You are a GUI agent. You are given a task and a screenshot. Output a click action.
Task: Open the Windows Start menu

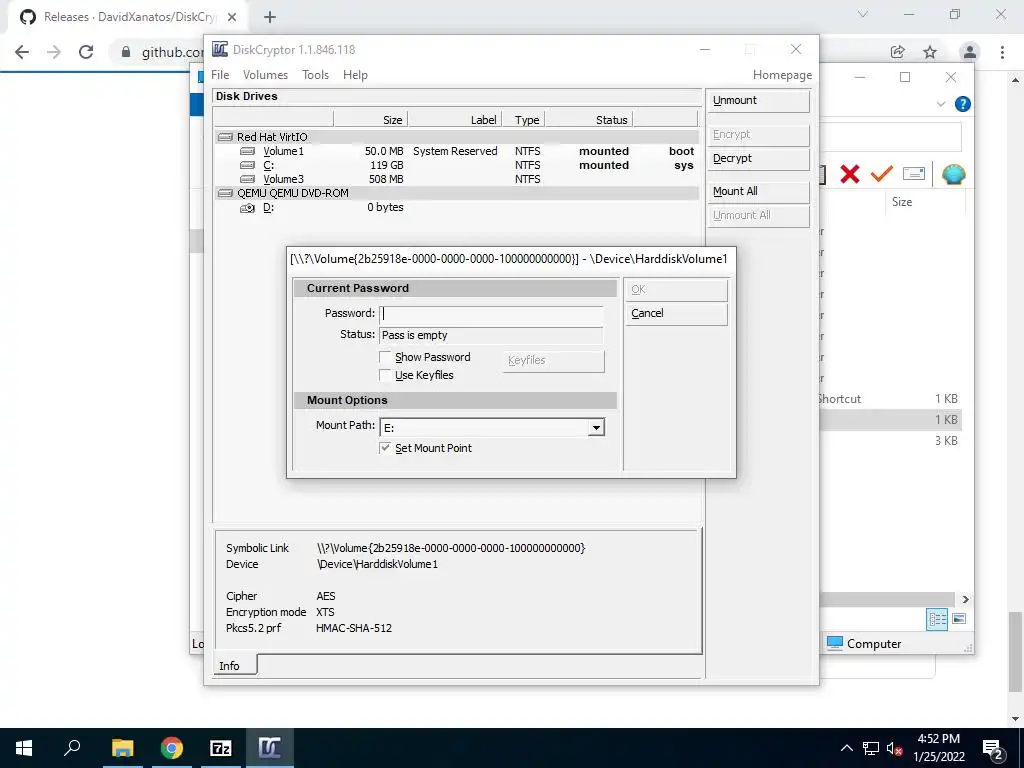(24, 748)
